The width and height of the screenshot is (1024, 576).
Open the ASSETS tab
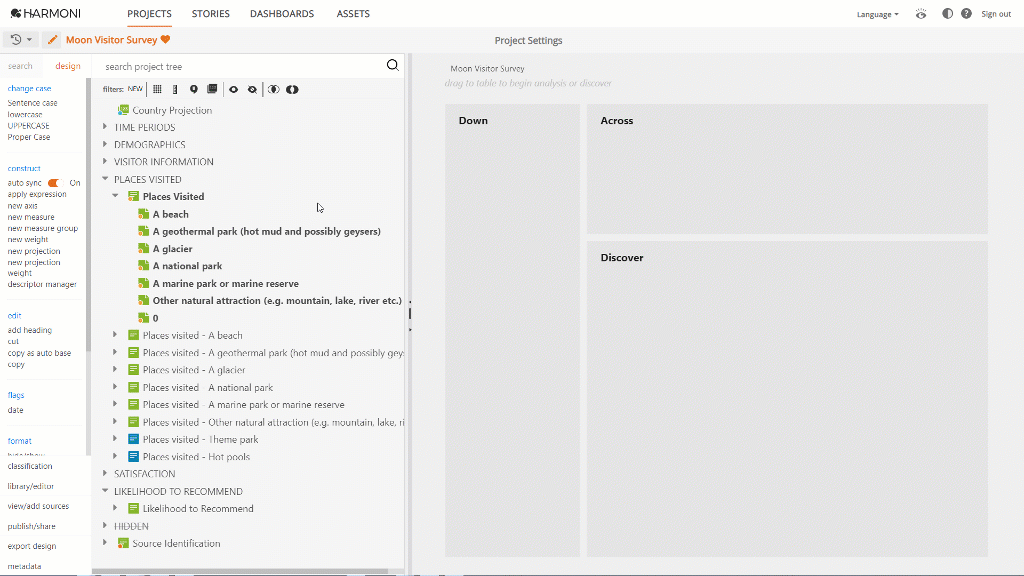(353, 14)
